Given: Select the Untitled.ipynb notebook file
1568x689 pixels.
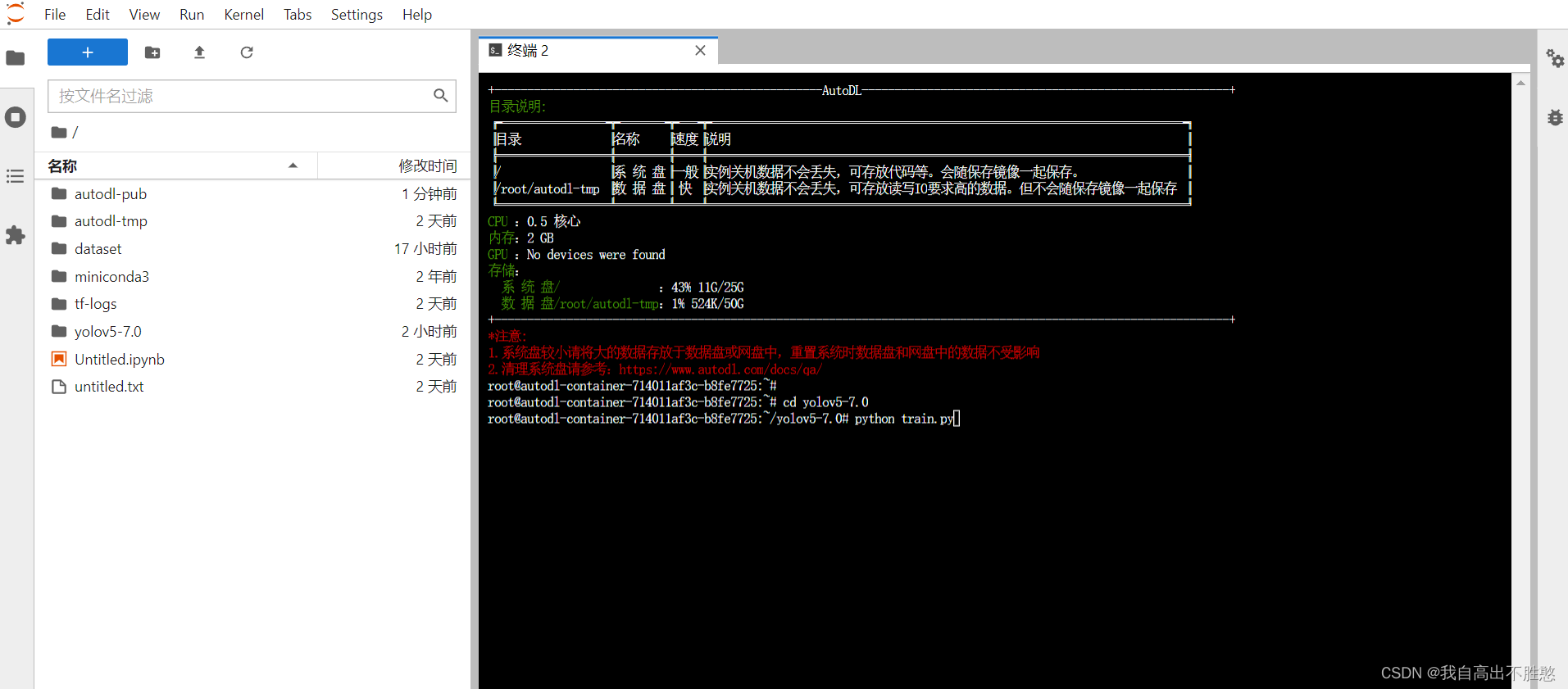Looking at the screenshot, I should tap(252, 360).
